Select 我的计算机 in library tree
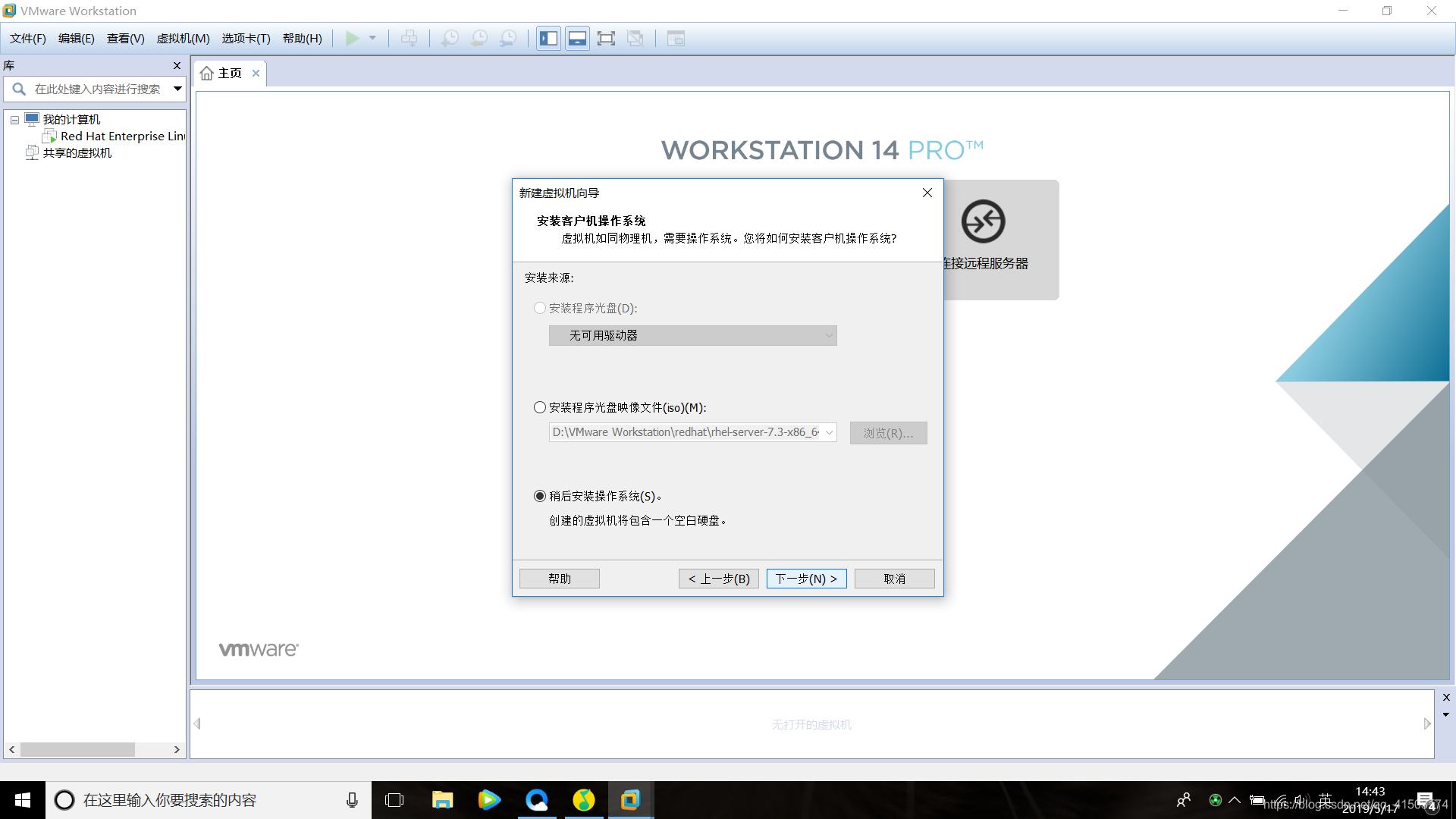Screen dimensions: 1456x819 71,119
